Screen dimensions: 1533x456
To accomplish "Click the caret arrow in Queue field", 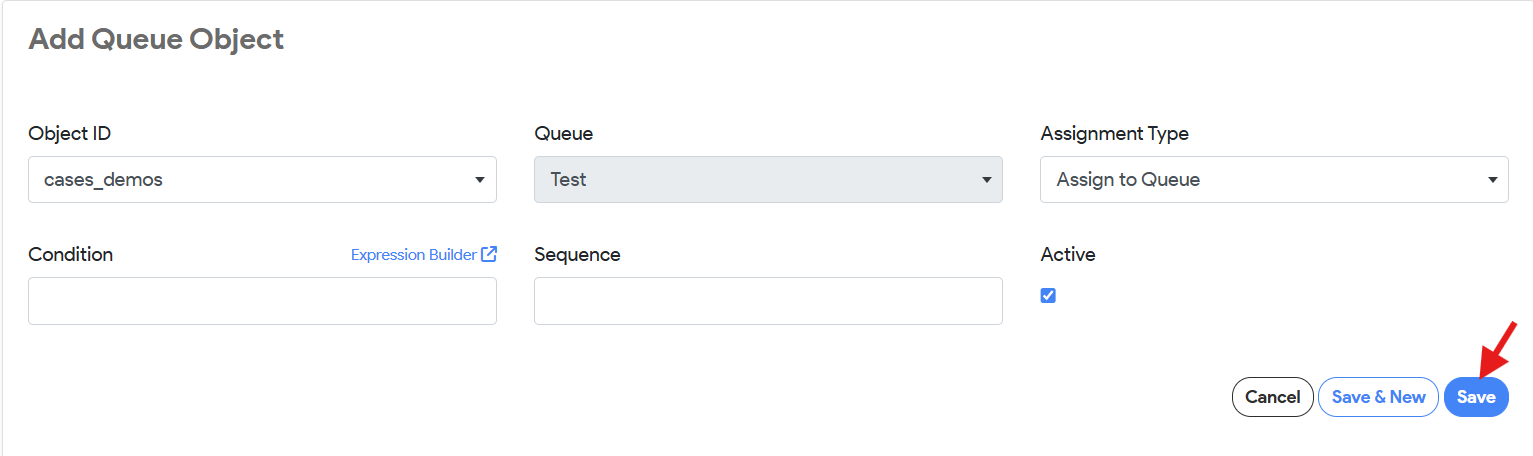I will point(985,181).
